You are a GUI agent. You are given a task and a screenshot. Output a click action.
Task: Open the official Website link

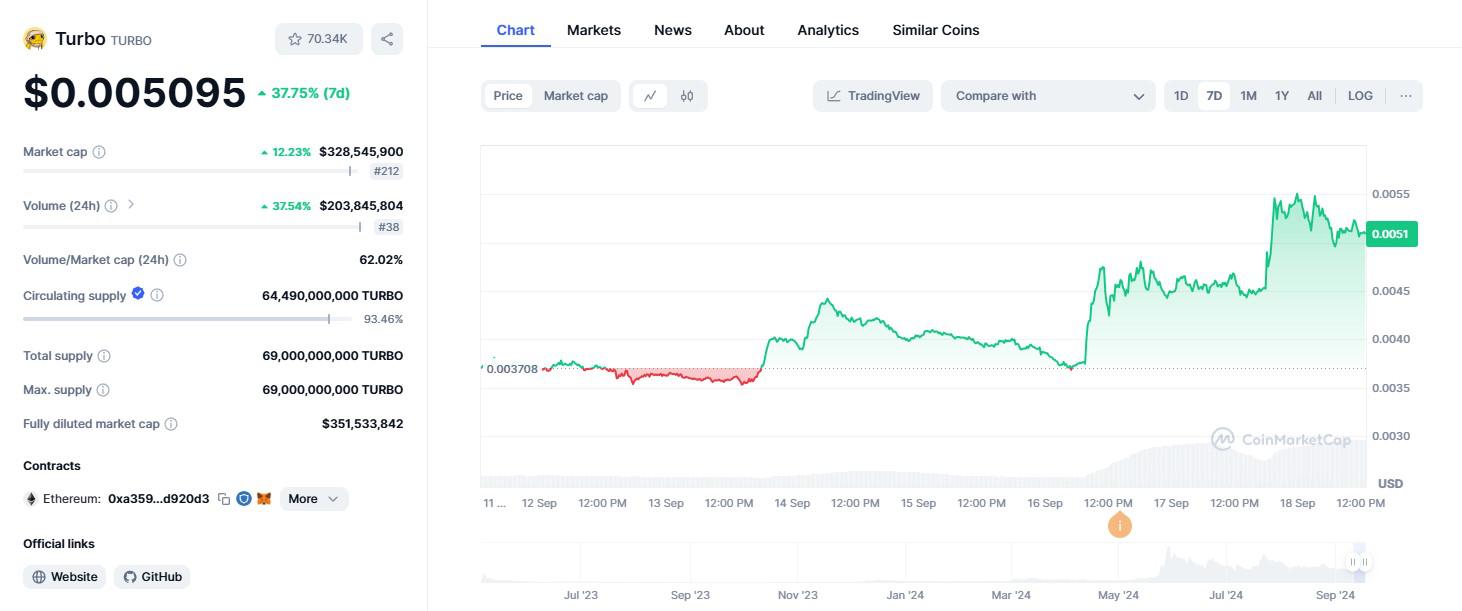point(65,577)
